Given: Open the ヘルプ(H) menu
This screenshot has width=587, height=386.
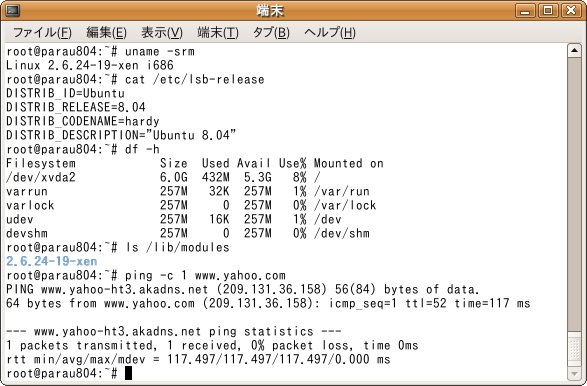Looking at the screenshot, I should (x=329, y=33).
